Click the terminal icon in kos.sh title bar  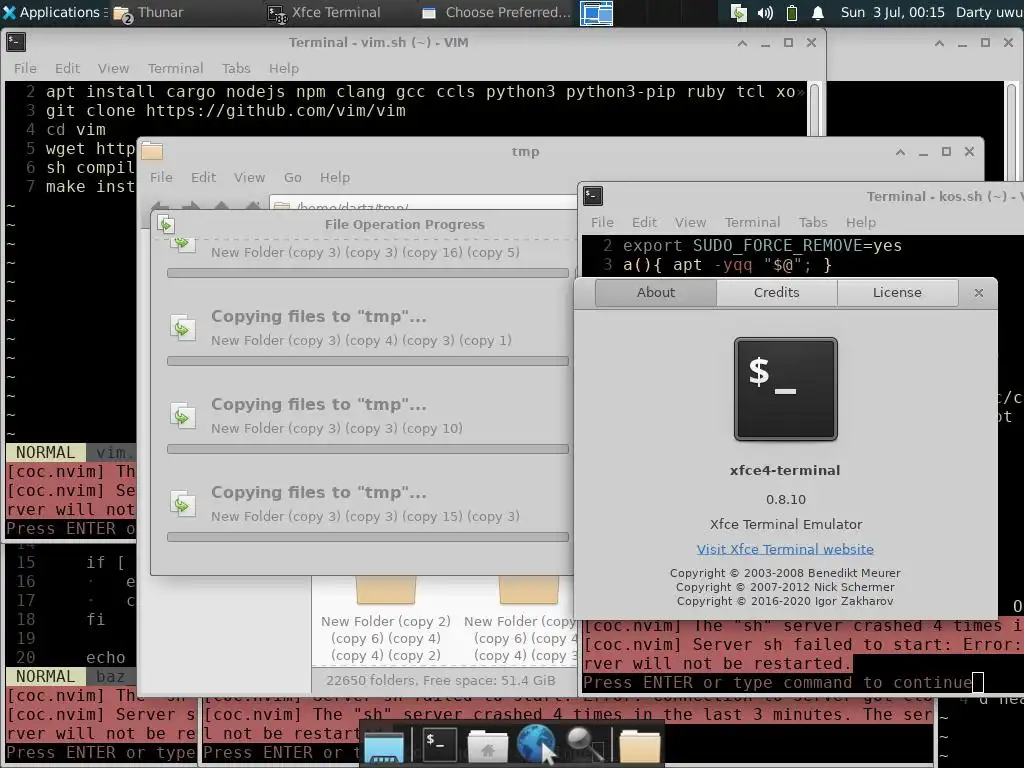593,196
